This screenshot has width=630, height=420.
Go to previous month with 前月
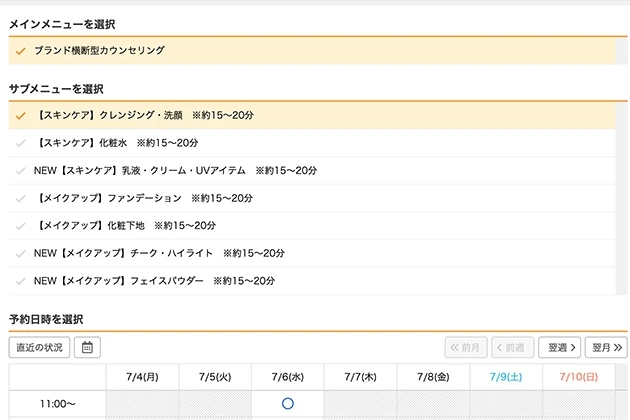466,347
